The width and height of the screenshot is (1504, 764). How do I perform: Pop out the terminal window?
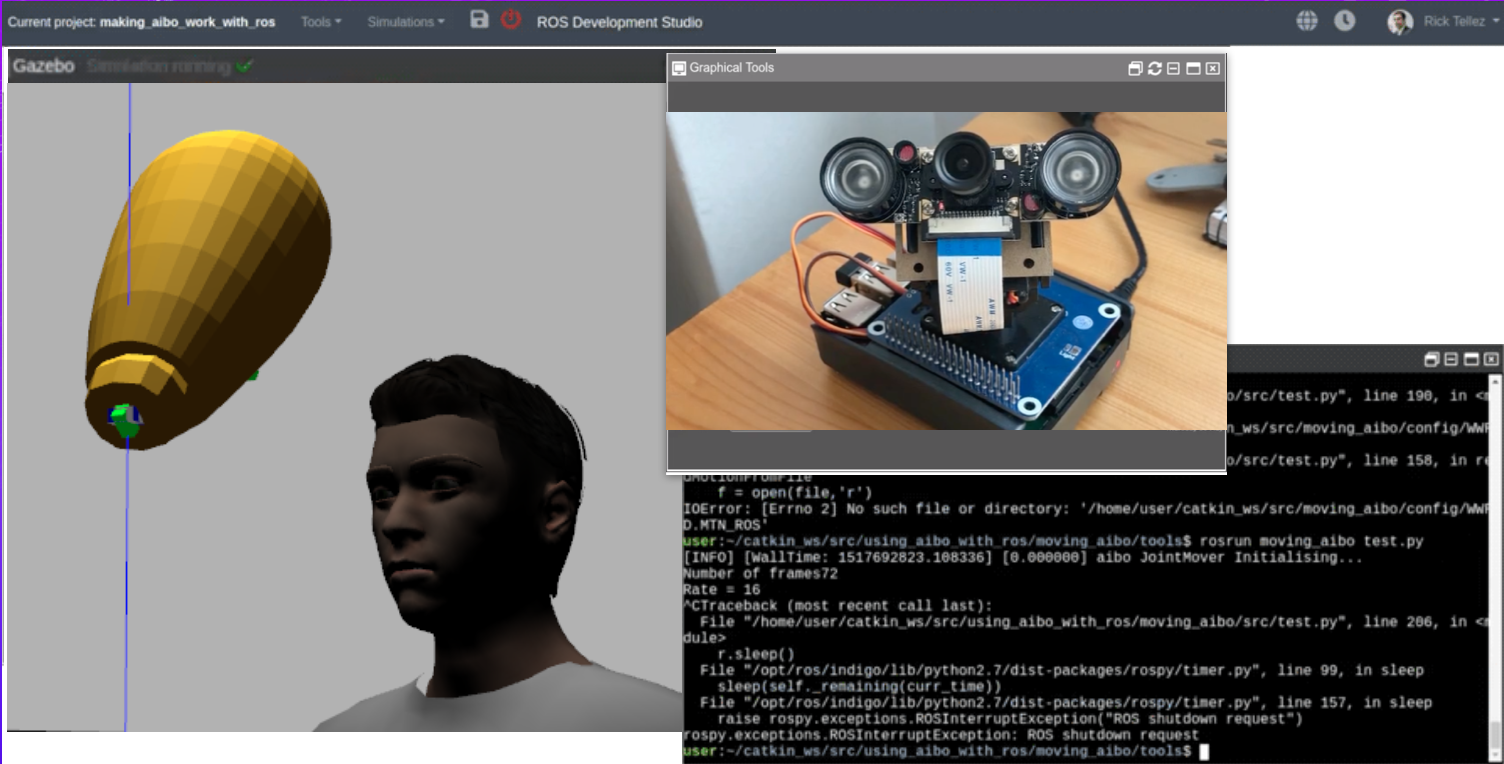pyautogui.click(x=1432, y=359)
